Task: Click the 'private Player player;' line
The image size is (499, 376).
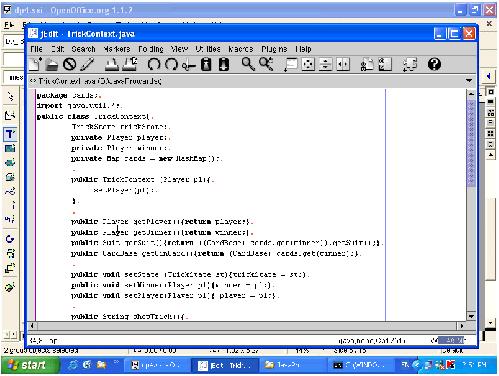Action: 120,137
